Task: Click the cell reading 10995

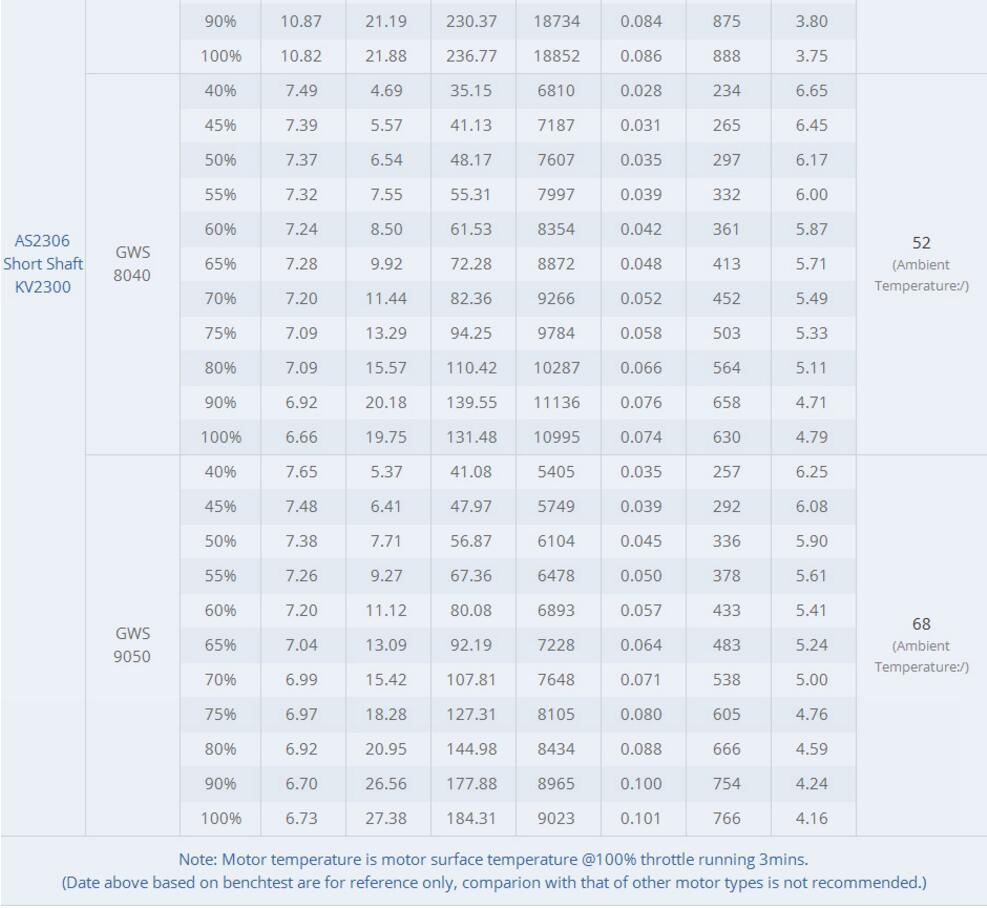Action: [556, 437]
